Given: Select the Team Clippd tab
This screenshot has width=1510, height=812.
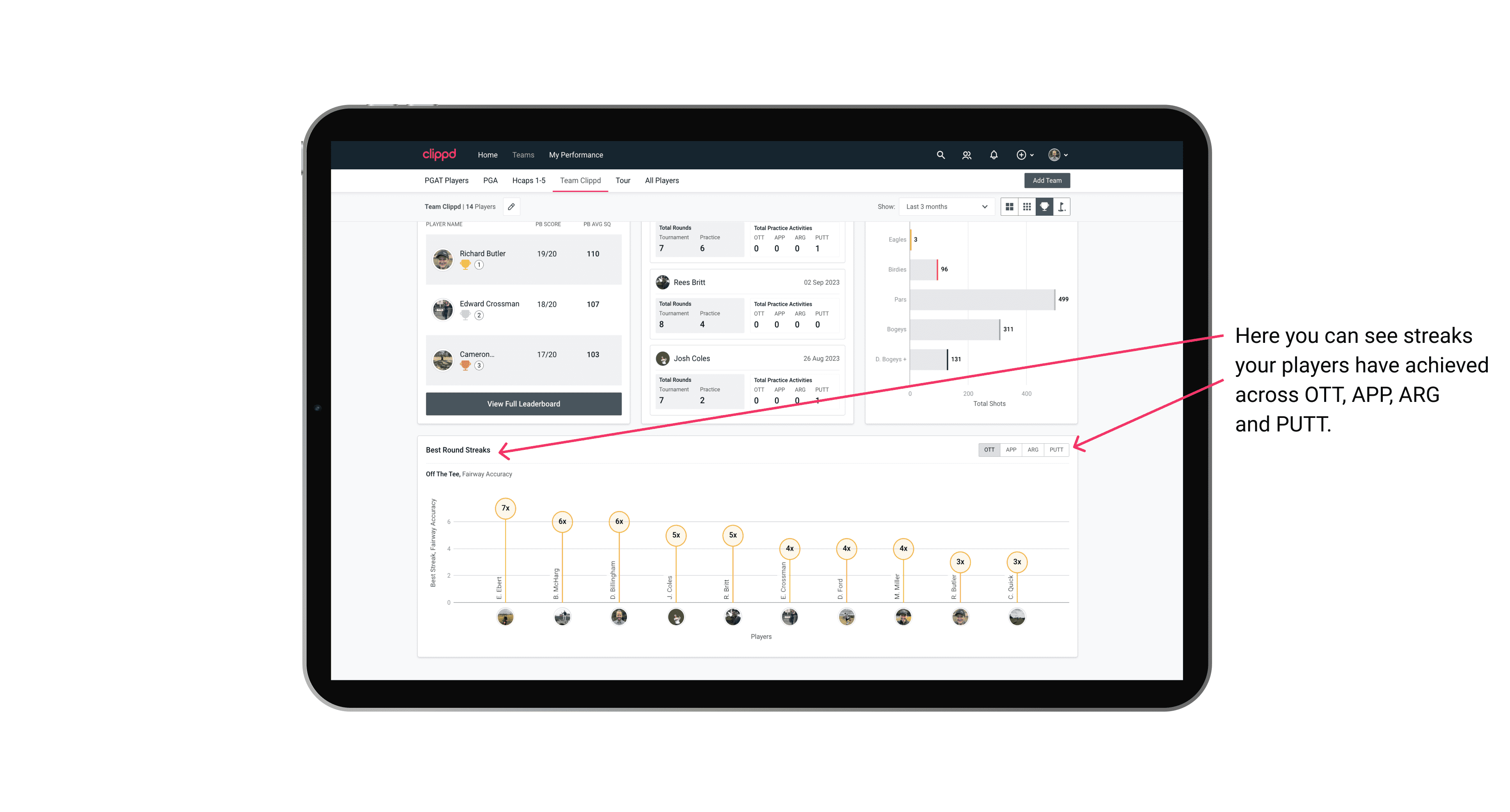Looking at the screenshot, I should click(x=579, y=180).
